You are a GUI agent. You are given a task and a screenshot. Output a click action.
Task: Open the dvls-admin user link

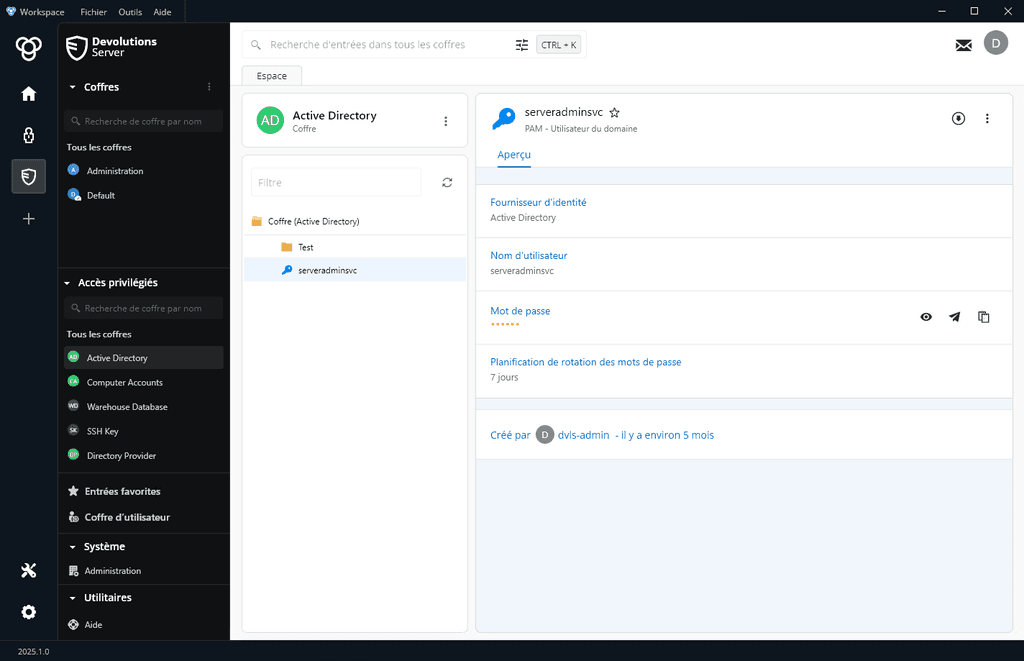(x=582, y=435)
